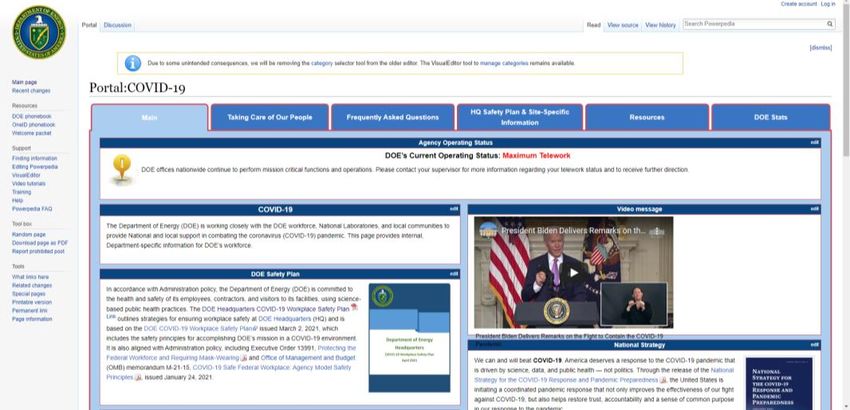Open the View history tab
Image resolution: width=850 pixels, height=410 pixels.
[660, 25]
